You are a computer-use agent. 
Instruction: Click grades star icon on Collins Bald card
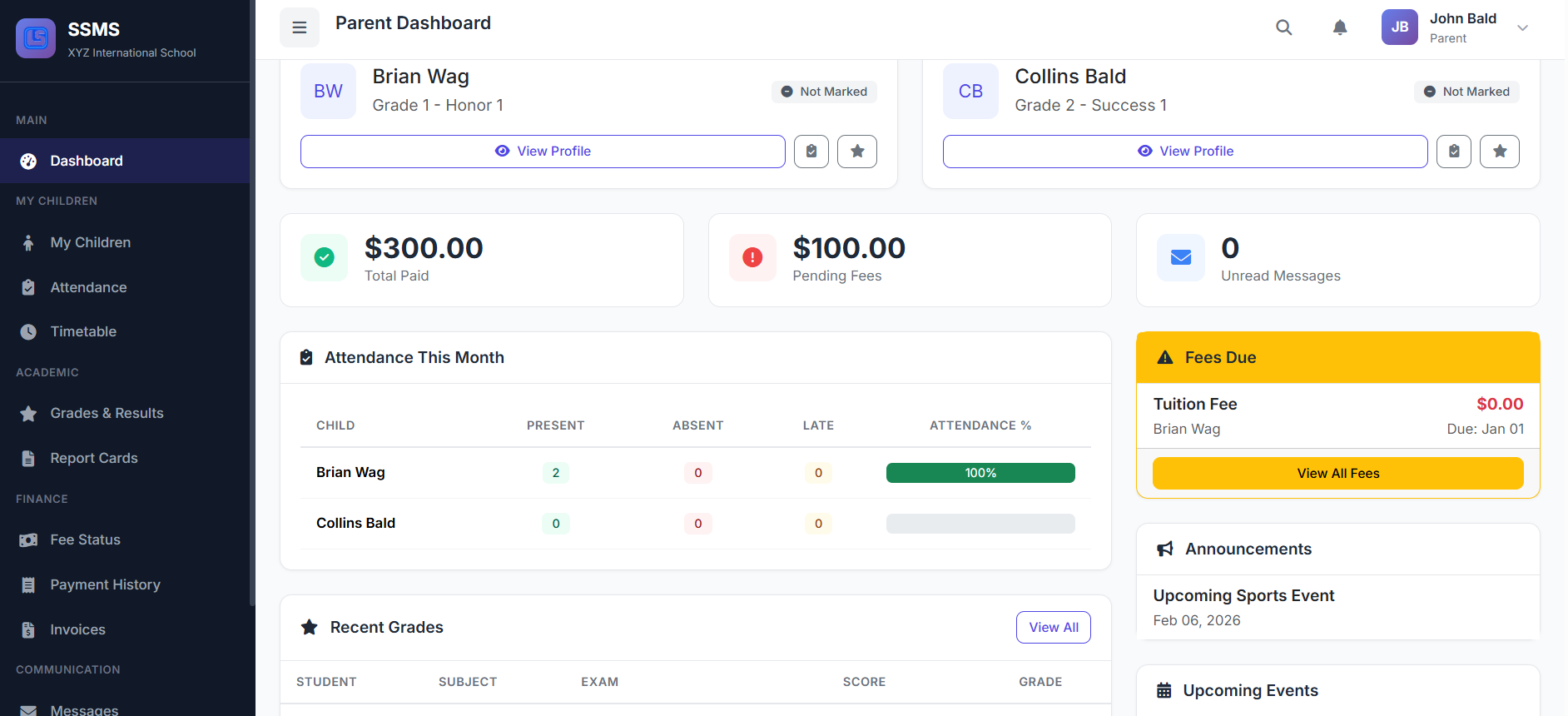coord(1500,152)
